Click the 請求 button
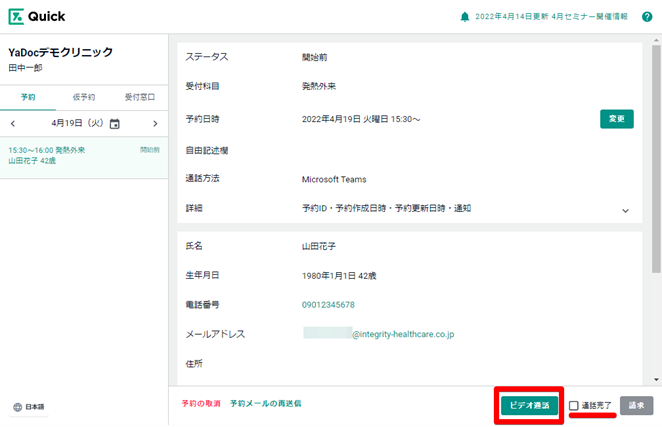The image size is (662, 427). (x=638, y=405)
